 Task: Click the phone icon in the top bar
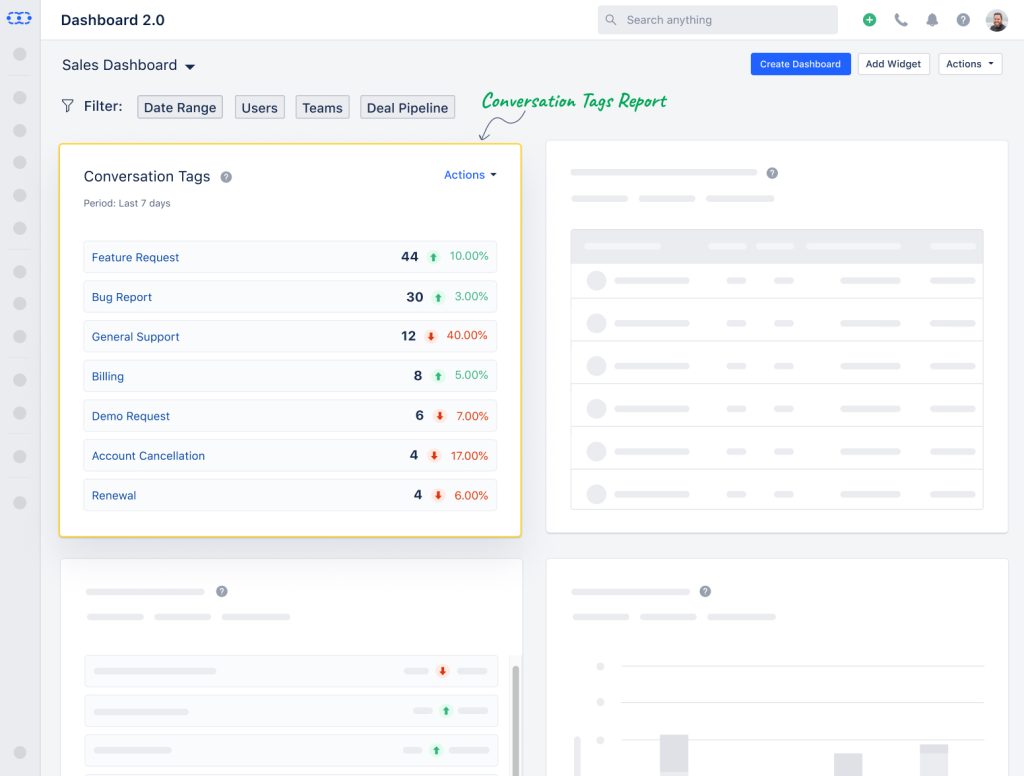click(x=901, y=19)
